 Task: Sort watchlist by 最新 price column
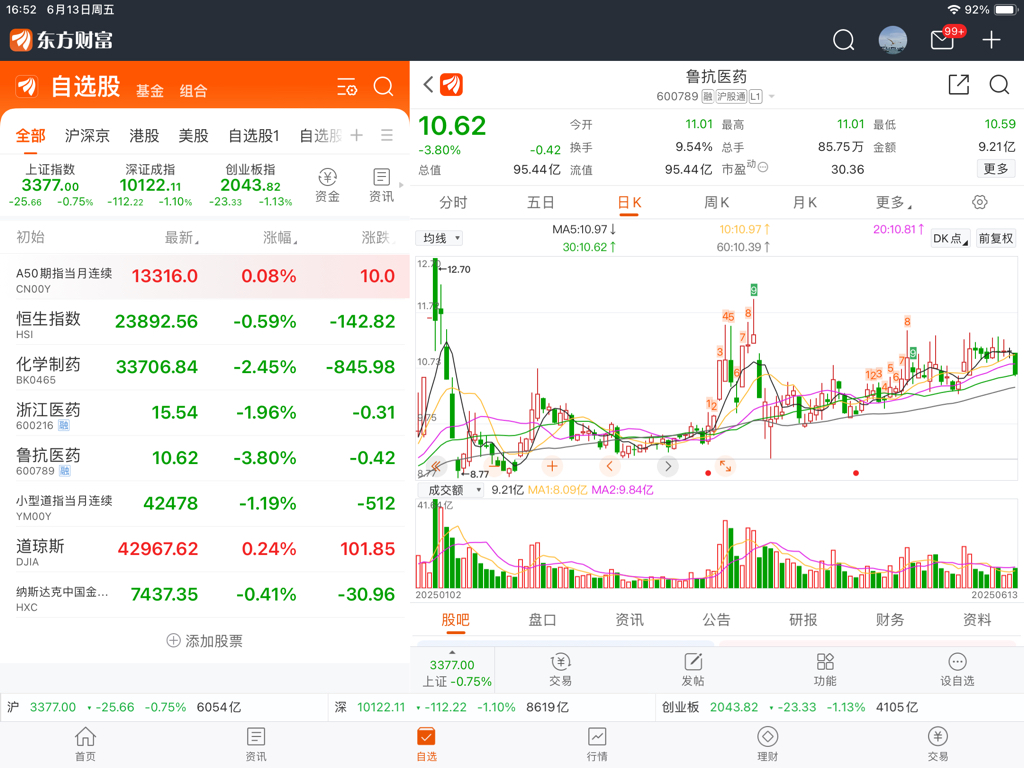[182, 237]
